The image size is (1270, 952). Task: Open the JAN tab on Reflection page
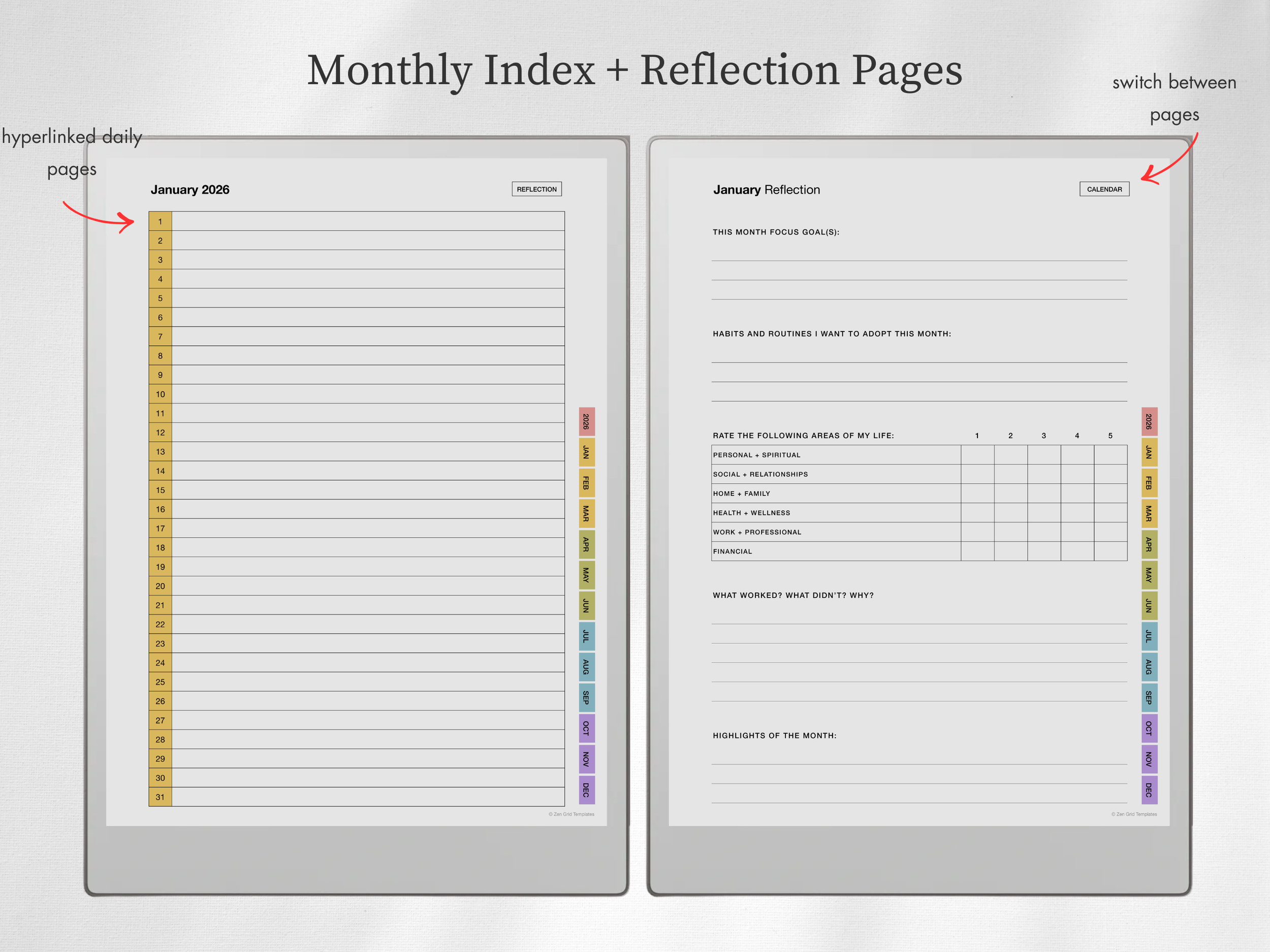[1149, 452]
